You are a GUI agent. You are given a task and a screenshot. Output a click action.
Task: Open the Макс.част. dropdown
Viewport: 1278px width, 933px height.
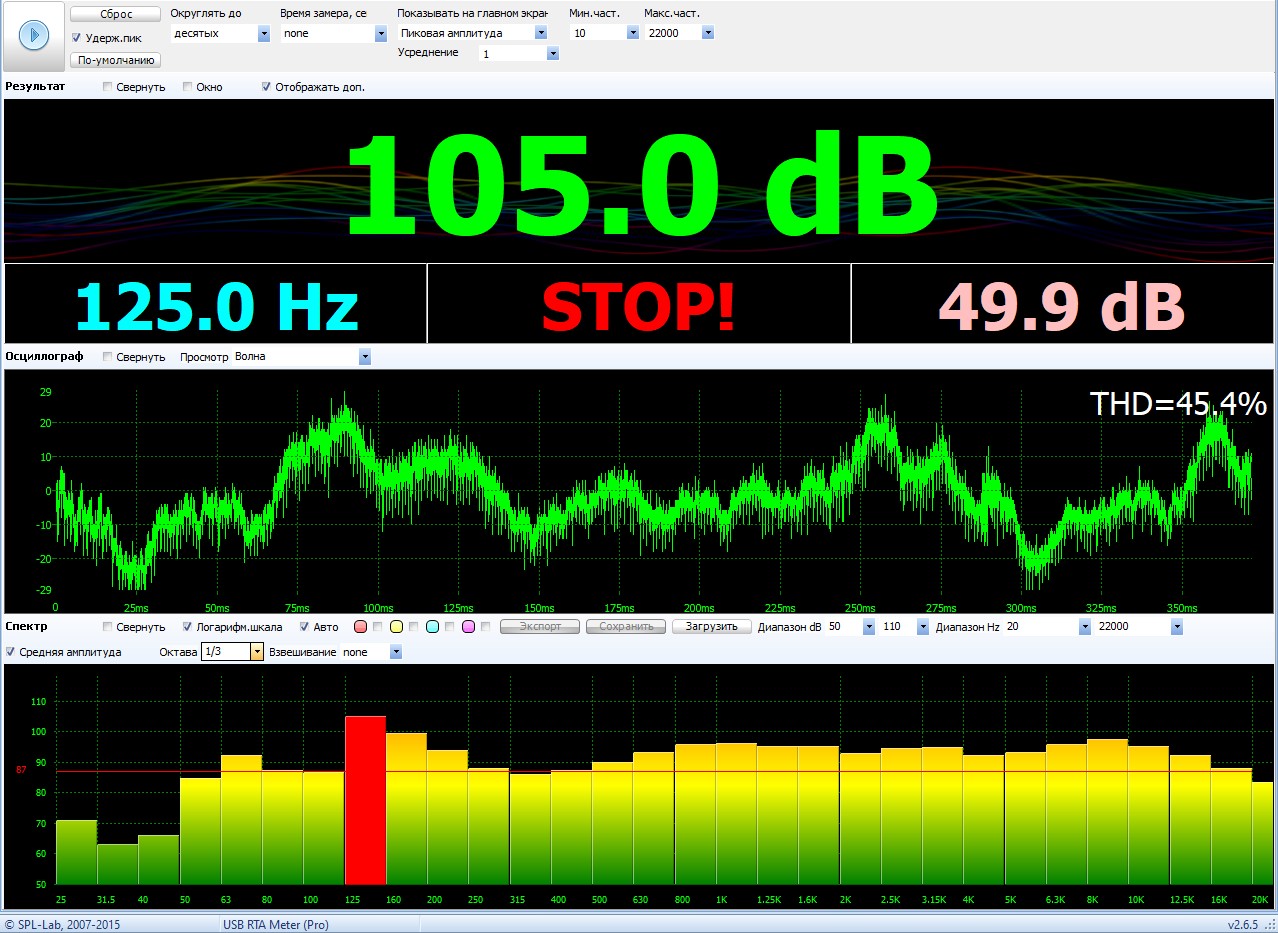point(708,33)
